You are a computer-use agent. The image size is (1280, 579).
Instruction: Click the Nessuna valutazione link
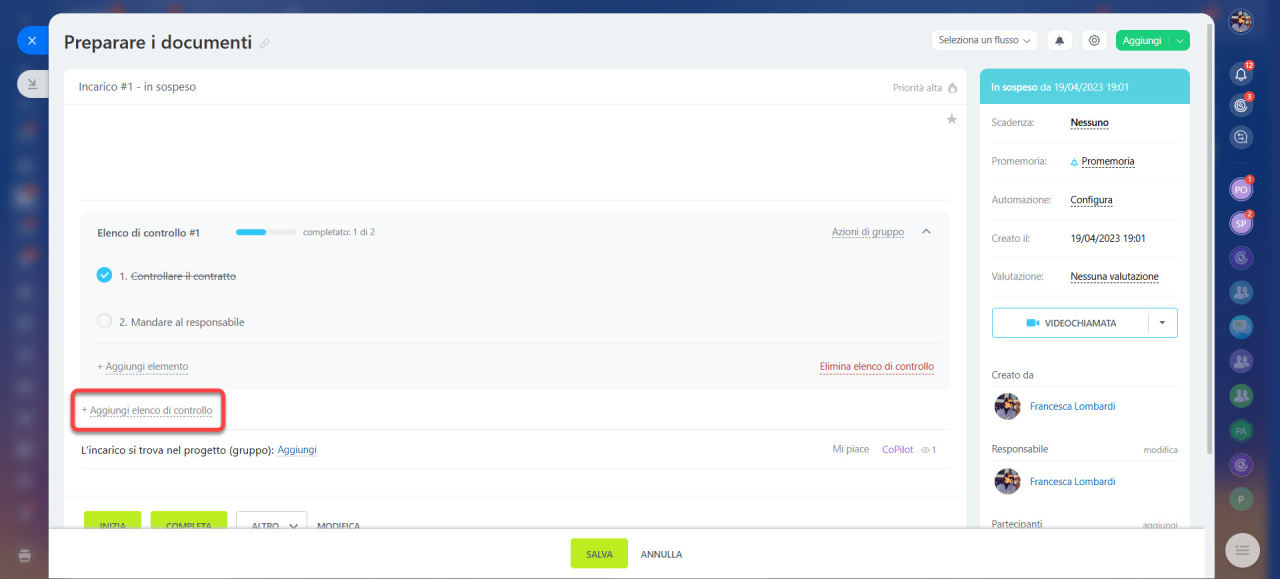(1114, 277)
